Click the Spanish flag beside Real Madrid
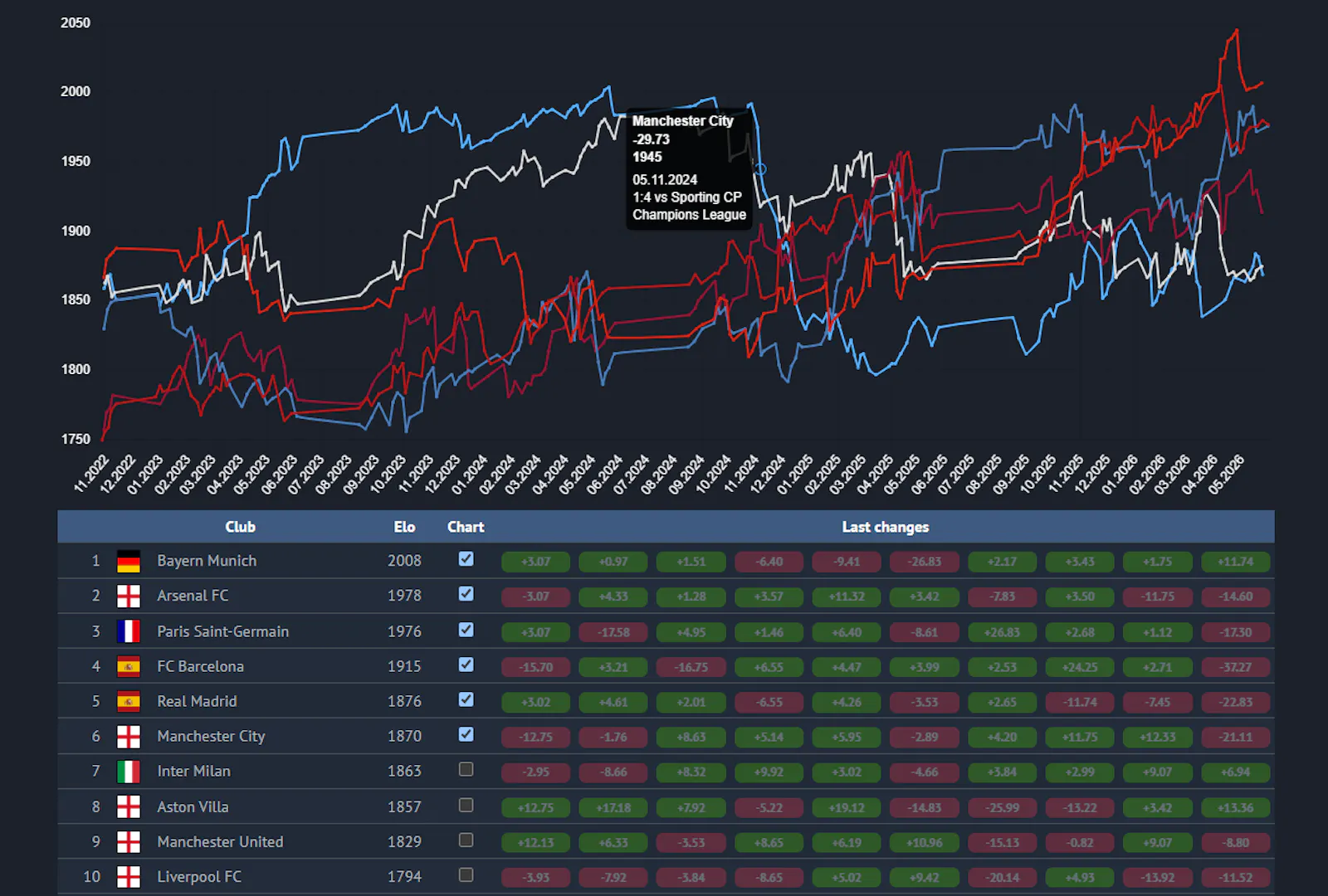Viewport: 1328px width, 896px height. tap(129, 701)
